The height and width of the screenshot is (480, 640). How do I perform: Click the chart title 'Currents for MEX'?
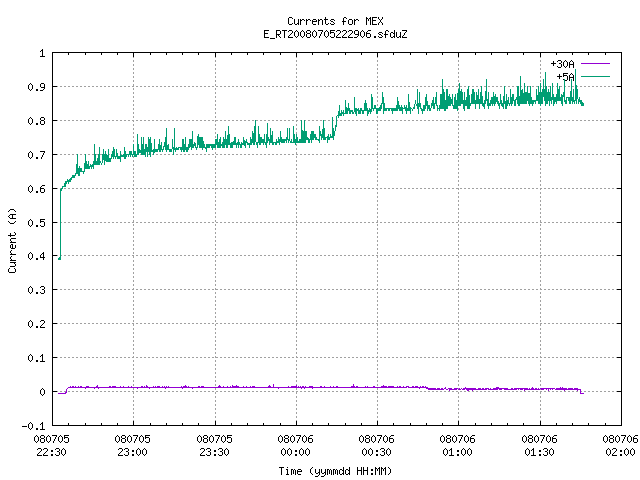335,21
